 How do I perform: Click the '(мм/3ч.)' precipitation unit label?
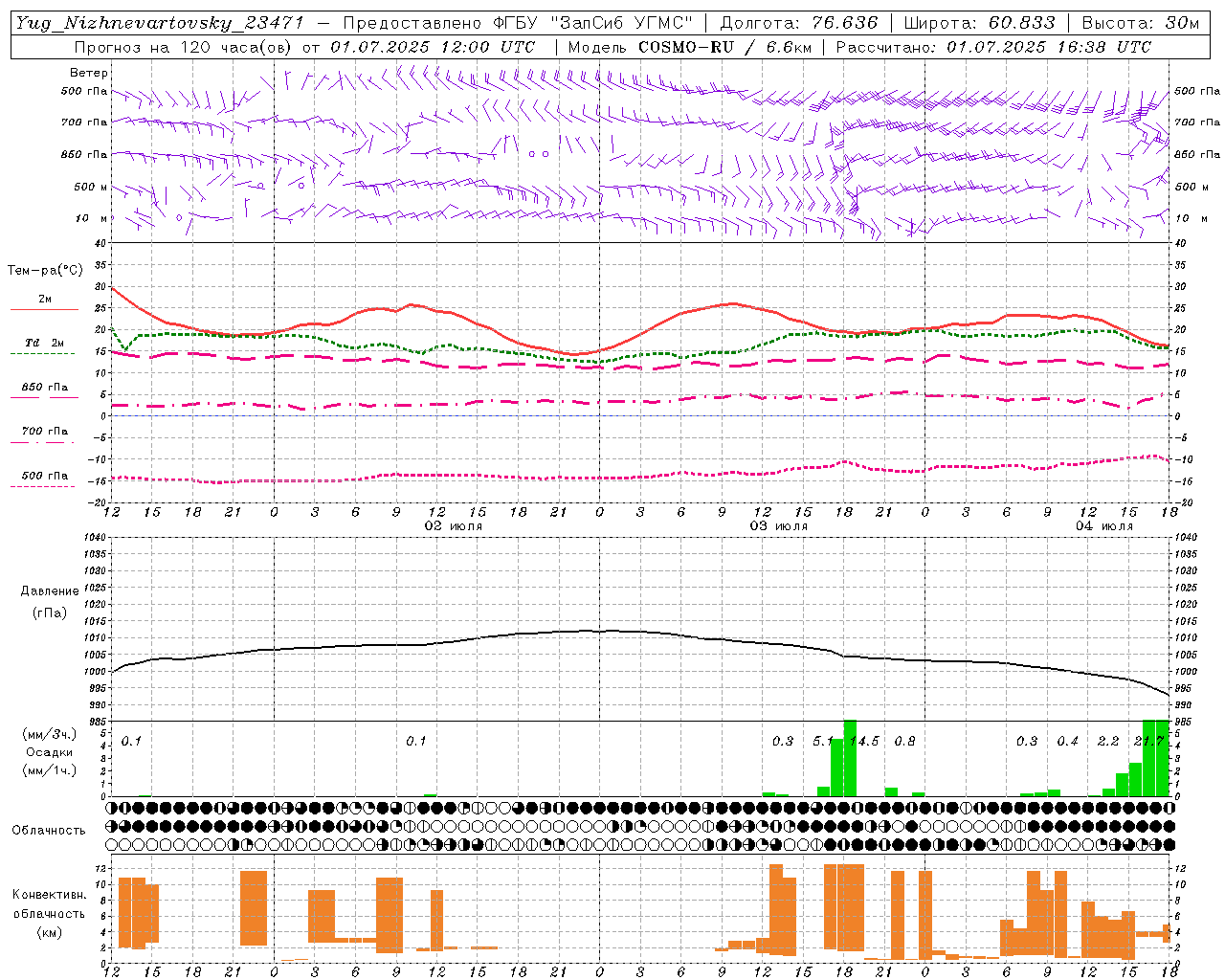(x=50, y=734)
